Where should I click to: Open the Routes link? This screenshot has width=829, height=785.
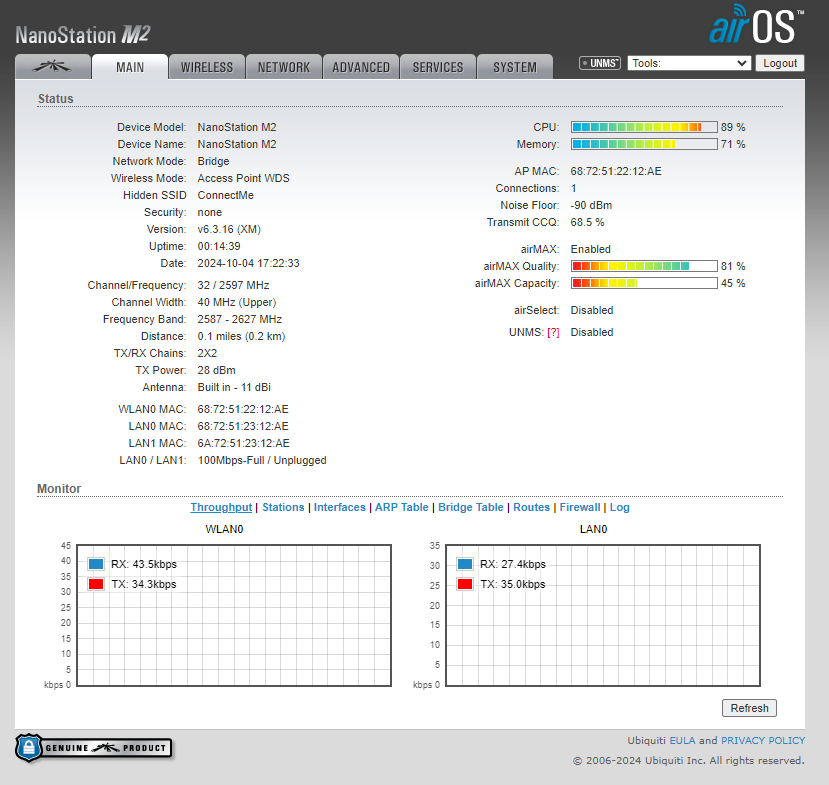point(531,507)
